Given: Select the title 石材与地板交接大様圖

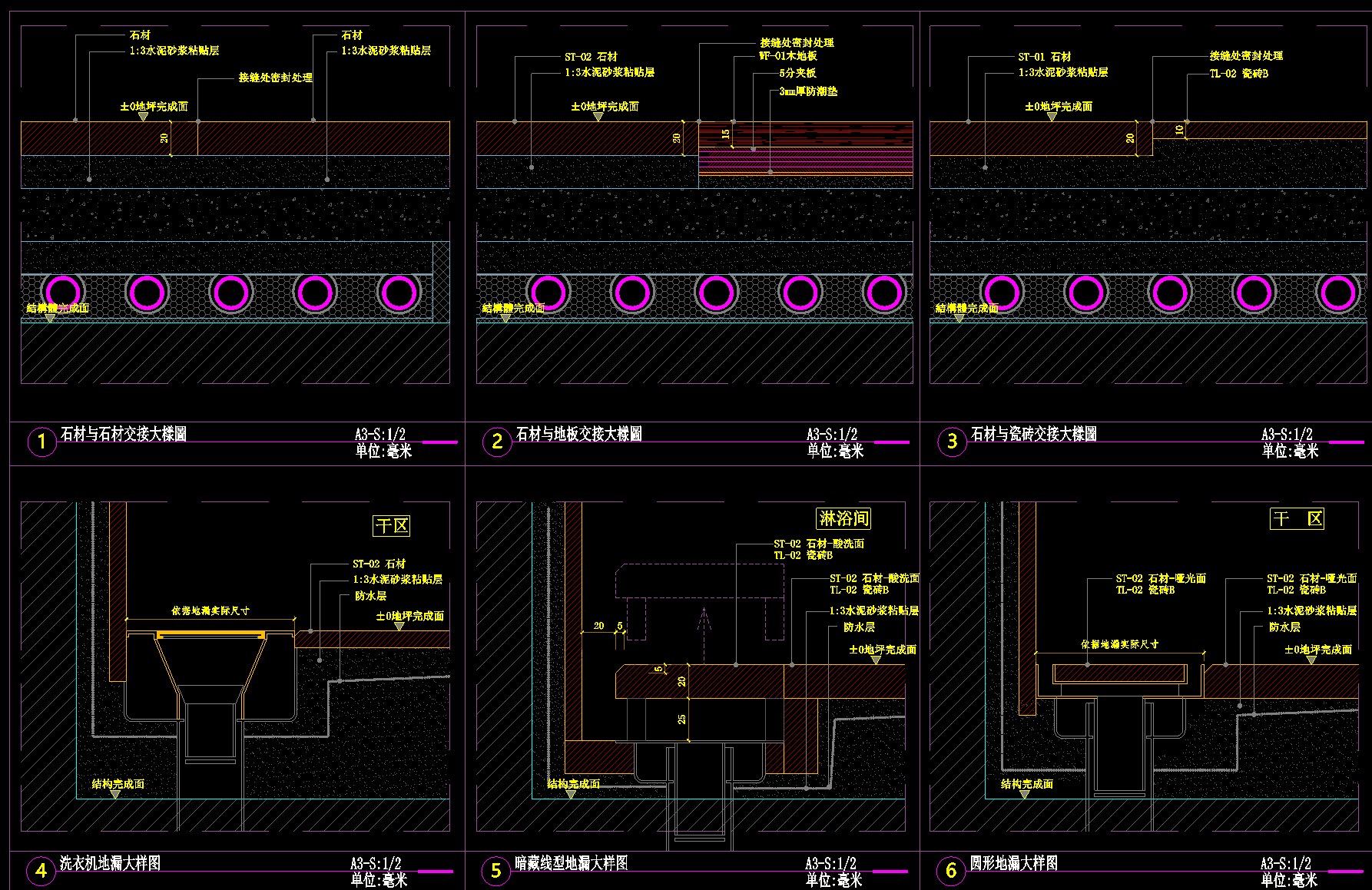Looking at the screenshot, I should pyautogui.click(x=579, y=434).
